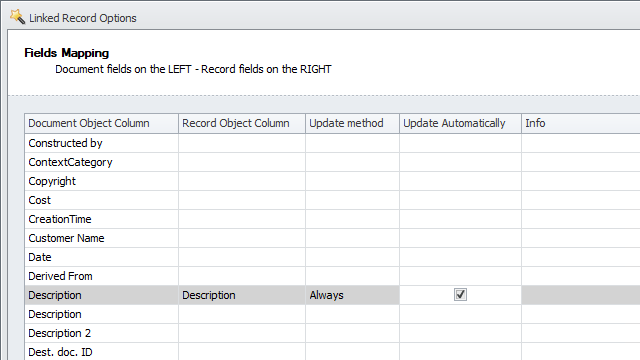Click the Record Object Column header
The image size is (640, 360).
point(242,123)
